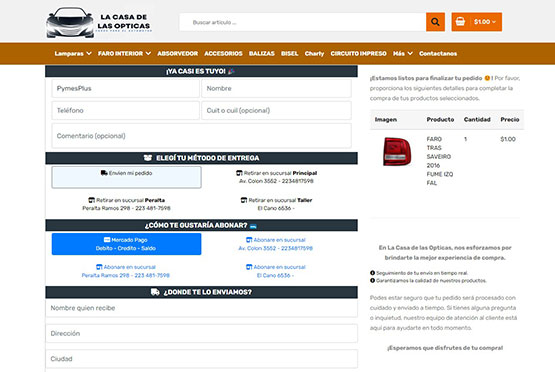The image size is (555, 372).
Task: Click store icon beside Abonare Av. Colon
Action: [x=249, y=240]
